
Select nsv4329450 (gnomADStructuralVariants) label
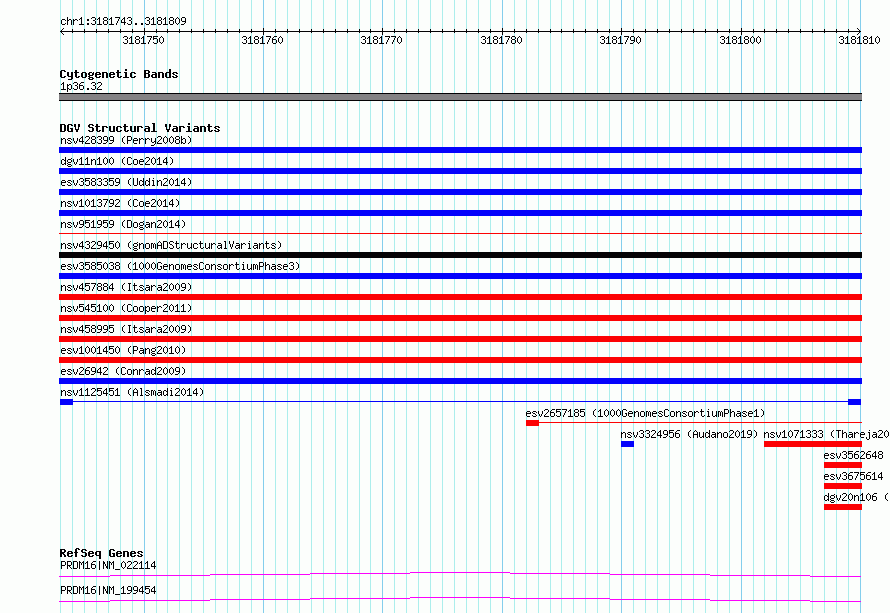coord(171,245)
